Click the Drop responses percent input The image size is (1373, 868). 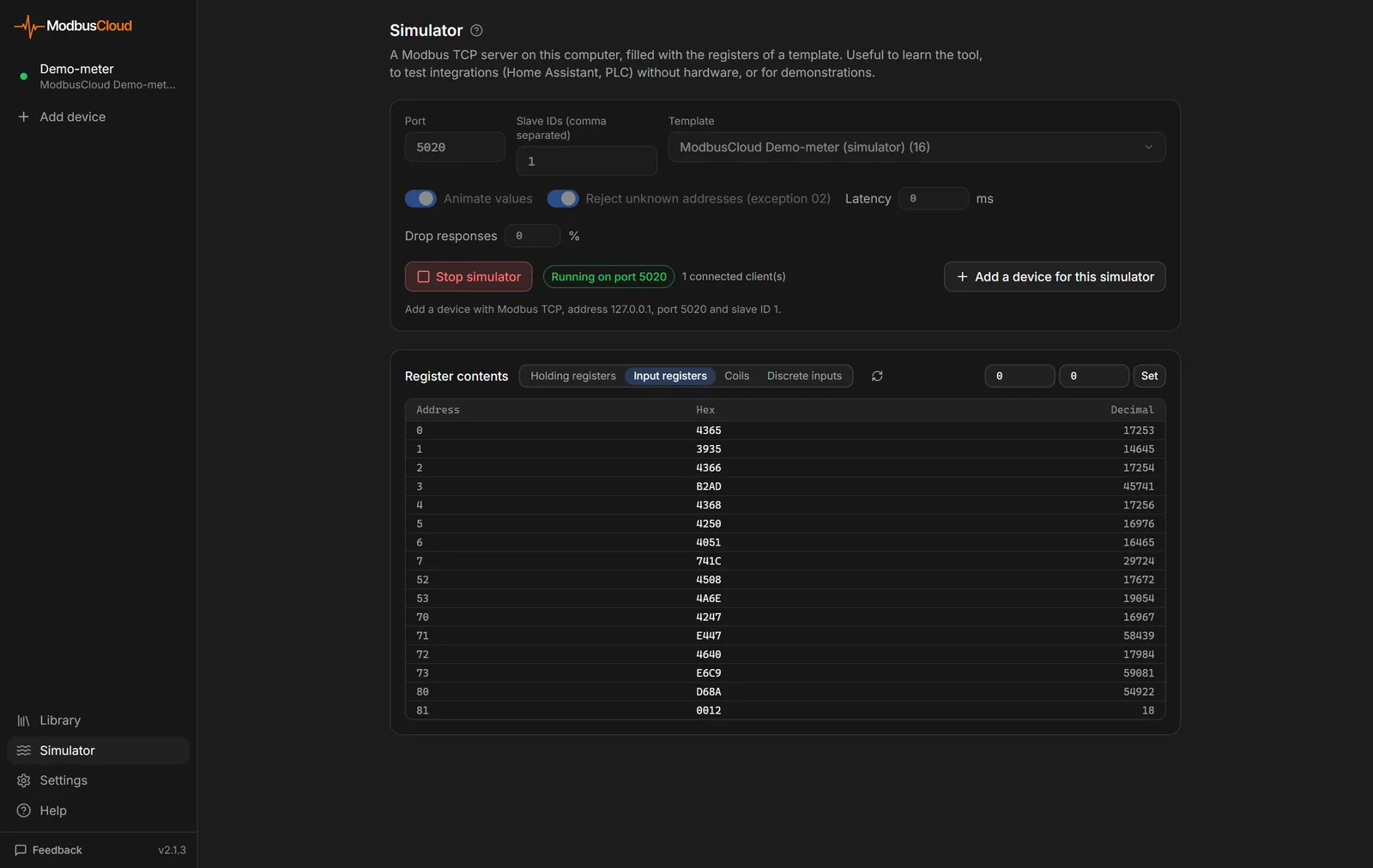click(x=532, y=236)
